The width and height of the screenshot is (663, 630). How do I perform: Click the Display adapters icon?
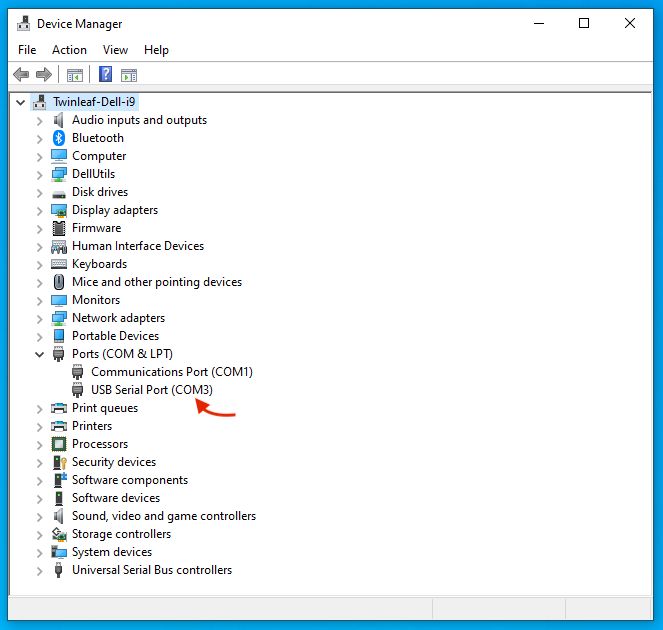(x=59, y=210)
